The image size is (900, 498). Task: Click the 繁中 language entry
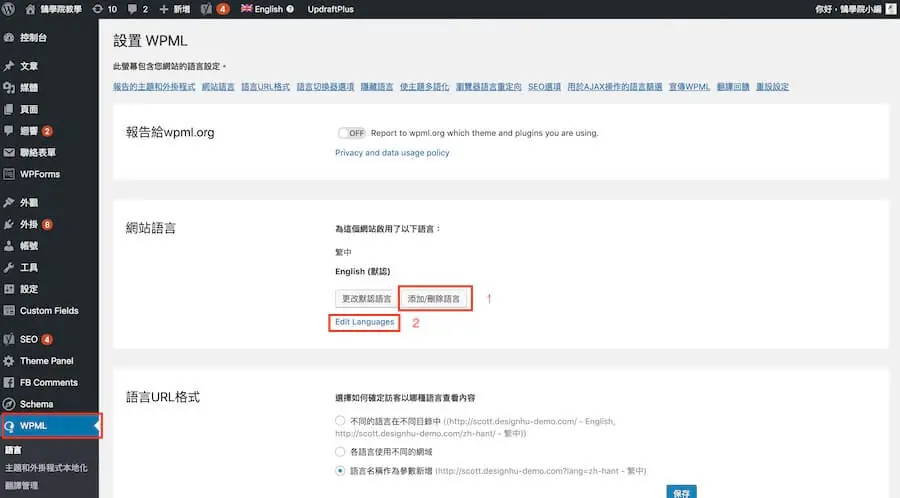pos(343,252)
